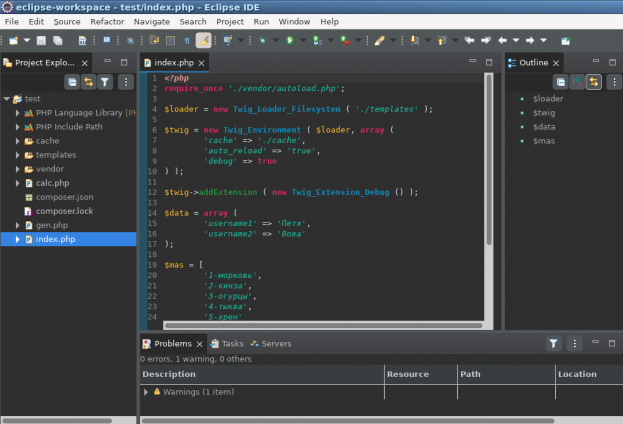Click the editor vertical scrollbar
Image resolution: width=623 pixels, height=424 pixels.
click(x=489, y=159)
